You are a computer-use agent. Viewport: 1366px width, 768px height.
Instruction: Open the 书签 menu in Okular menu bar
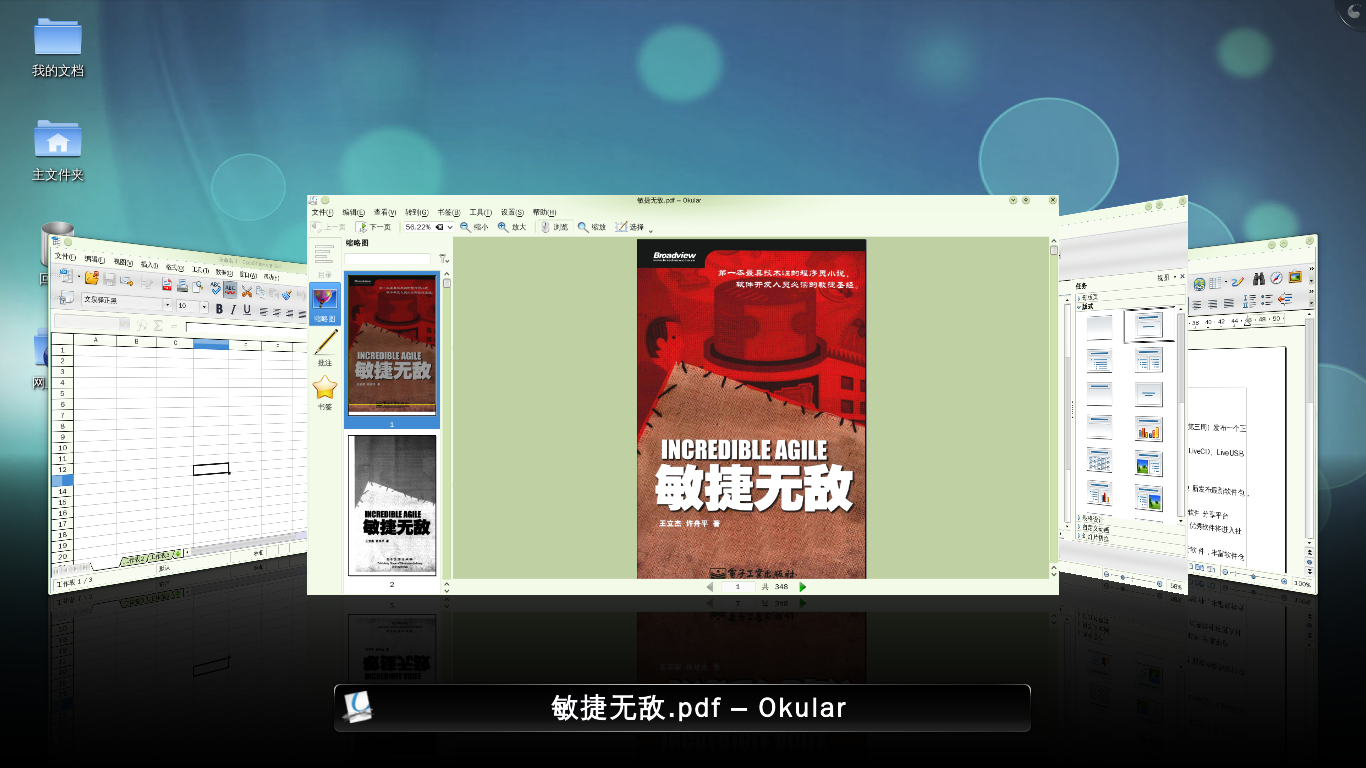449,213
